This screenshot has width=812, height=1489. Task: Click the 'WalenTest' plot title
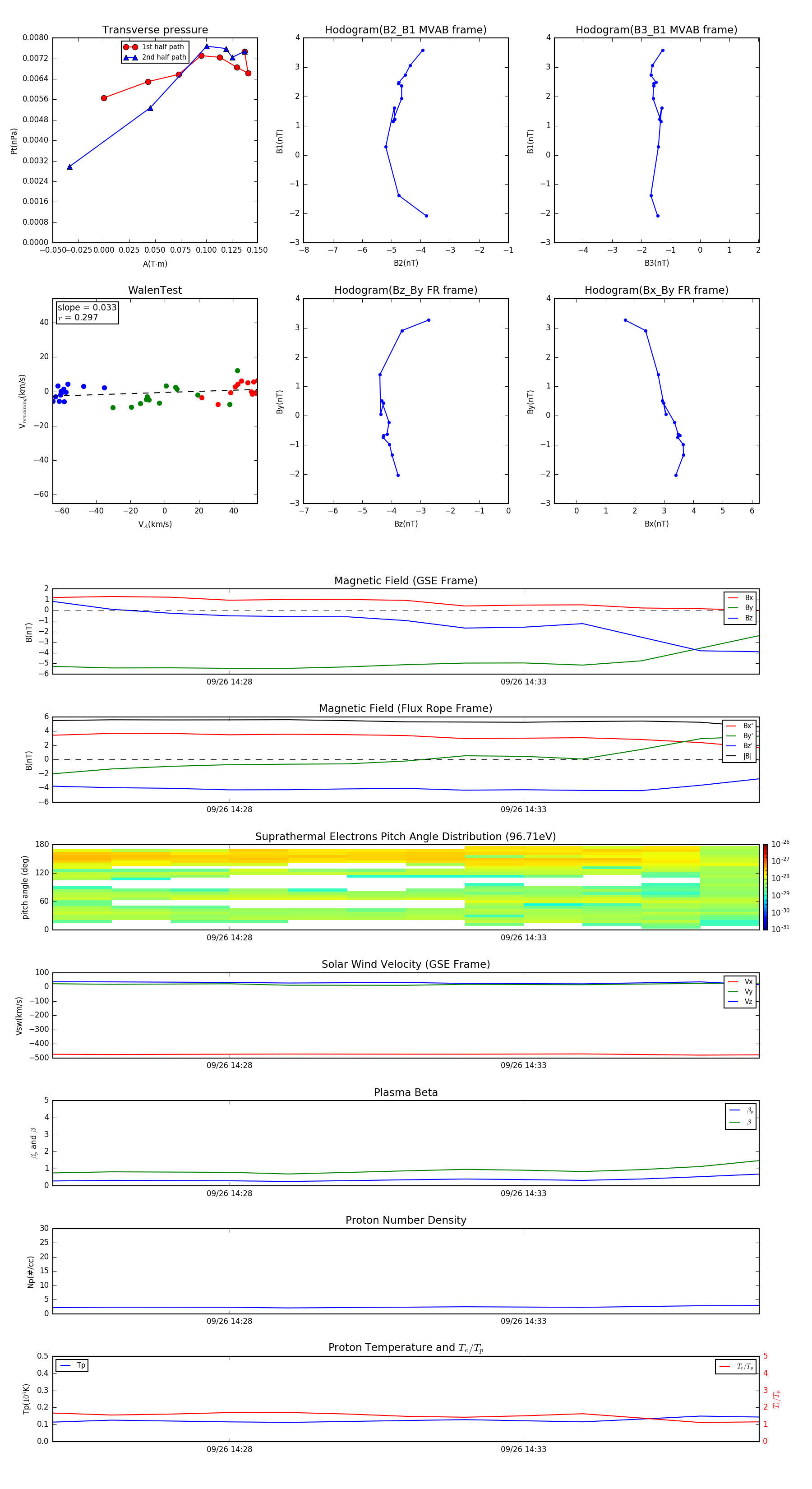coord(155,290)
